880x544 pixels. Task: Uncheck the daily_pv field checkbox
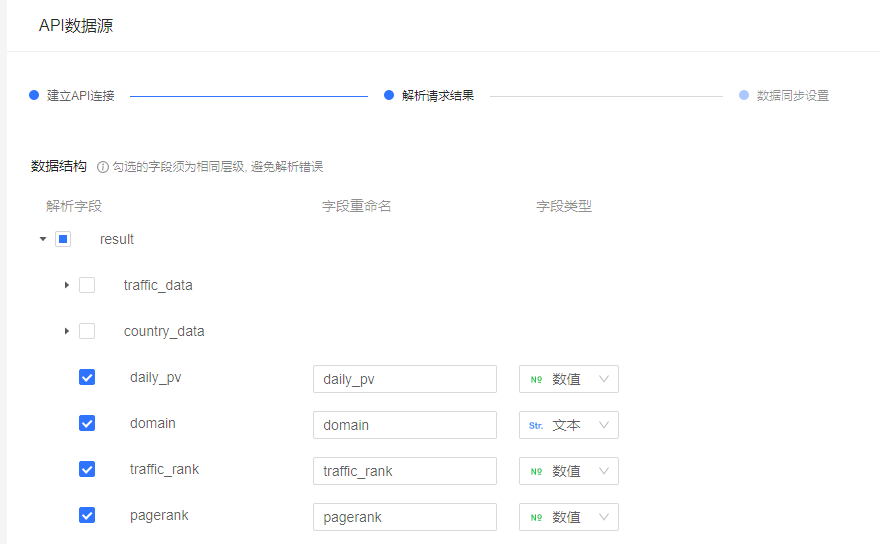87,377
